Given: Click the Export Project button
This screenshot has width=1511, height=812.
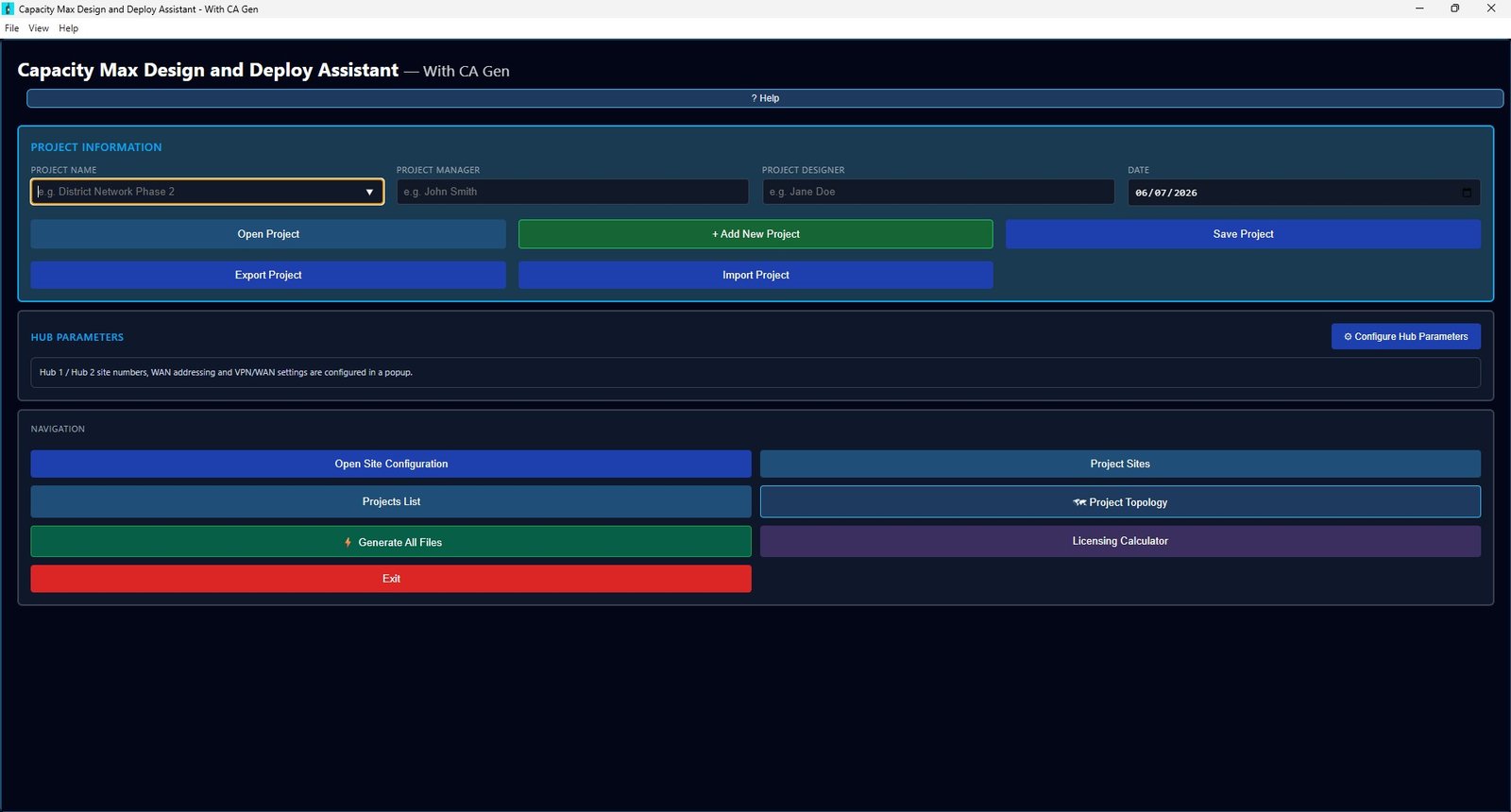Looking at the screenshot, I should pyautogui.click(x=268, y=275).
